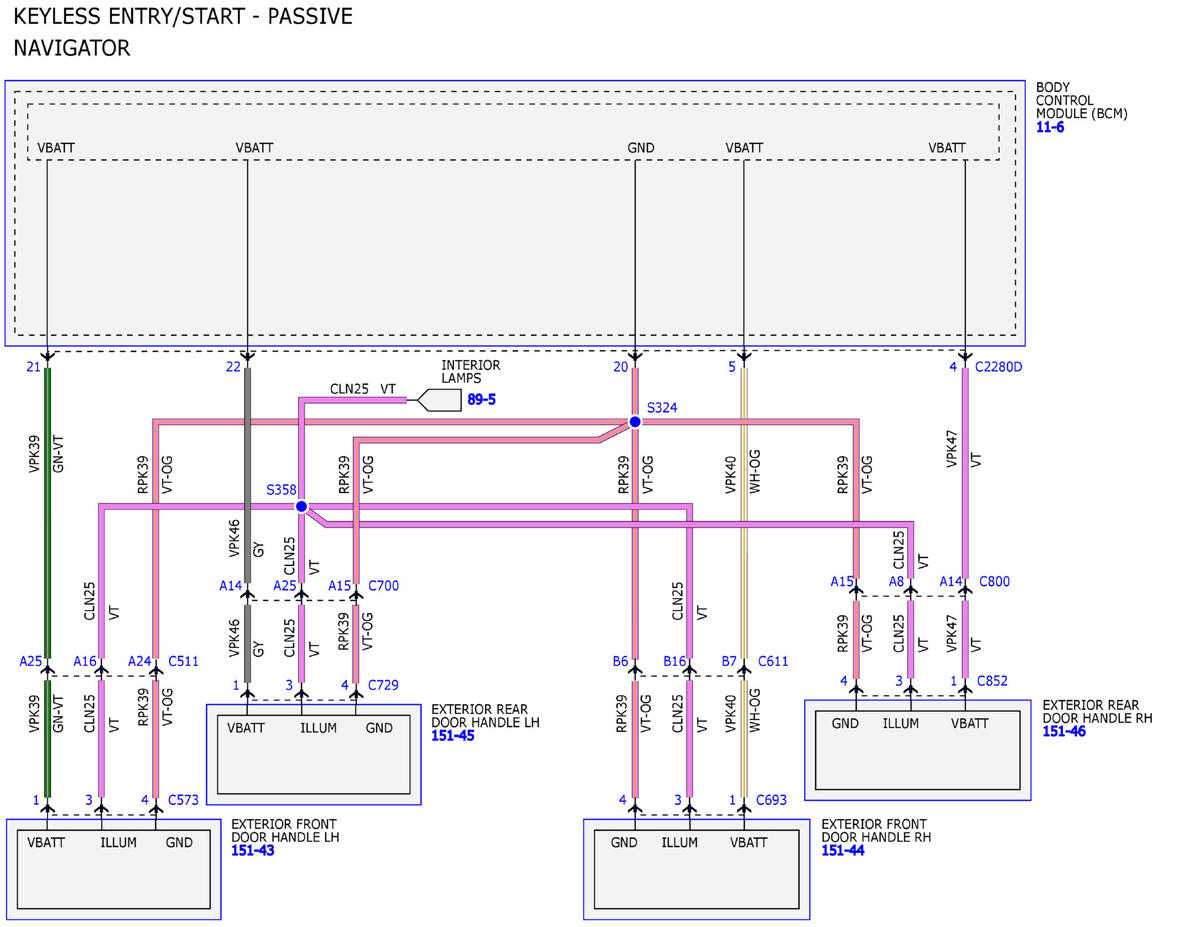Select pin B7 at connector C611

[x=729, y=661]
